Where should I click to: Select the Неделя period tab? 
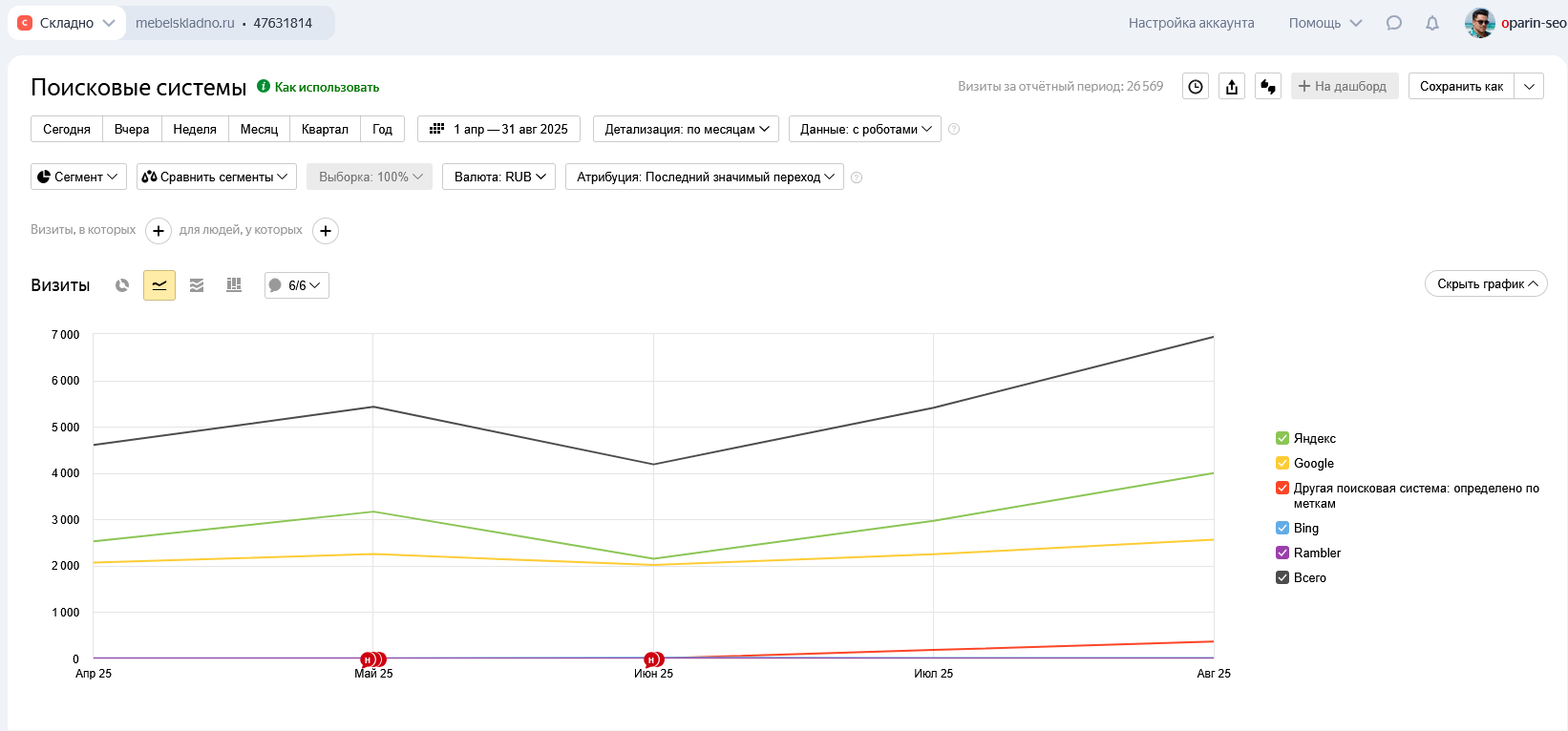[x=195, y=129]
